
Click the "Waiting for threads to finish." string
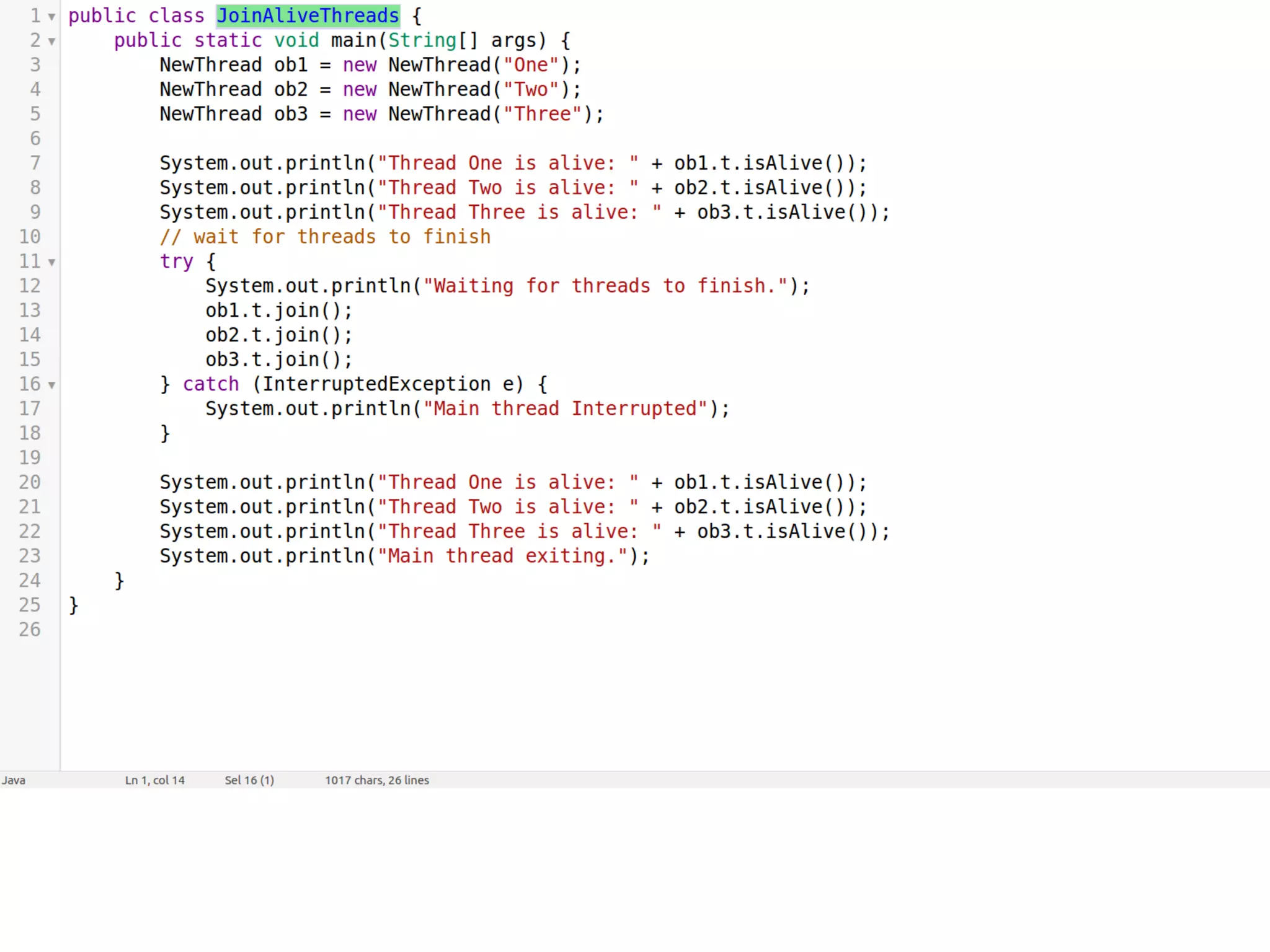point(605,286)
